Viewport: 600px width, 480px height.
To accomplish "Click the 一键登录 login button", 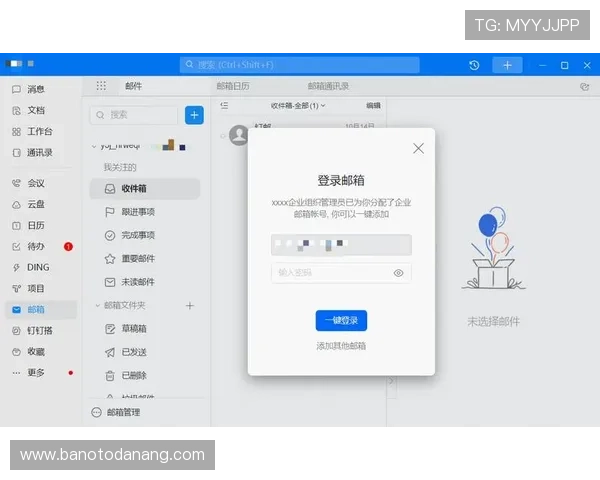I will click(x=341, y=320).
